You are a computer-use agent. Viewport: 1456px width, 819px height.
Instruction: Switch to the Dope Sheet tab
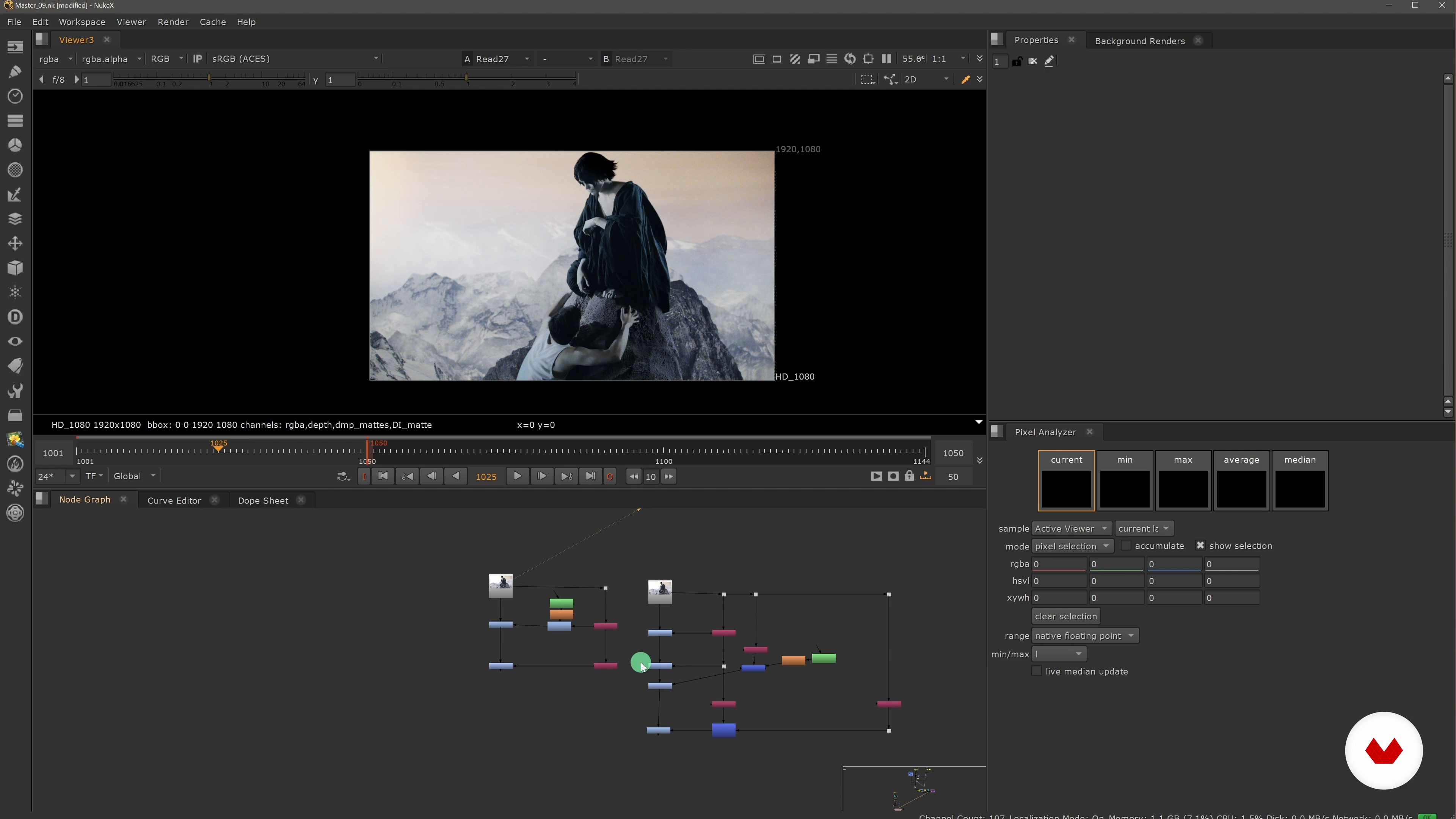(x=263, y=500)
